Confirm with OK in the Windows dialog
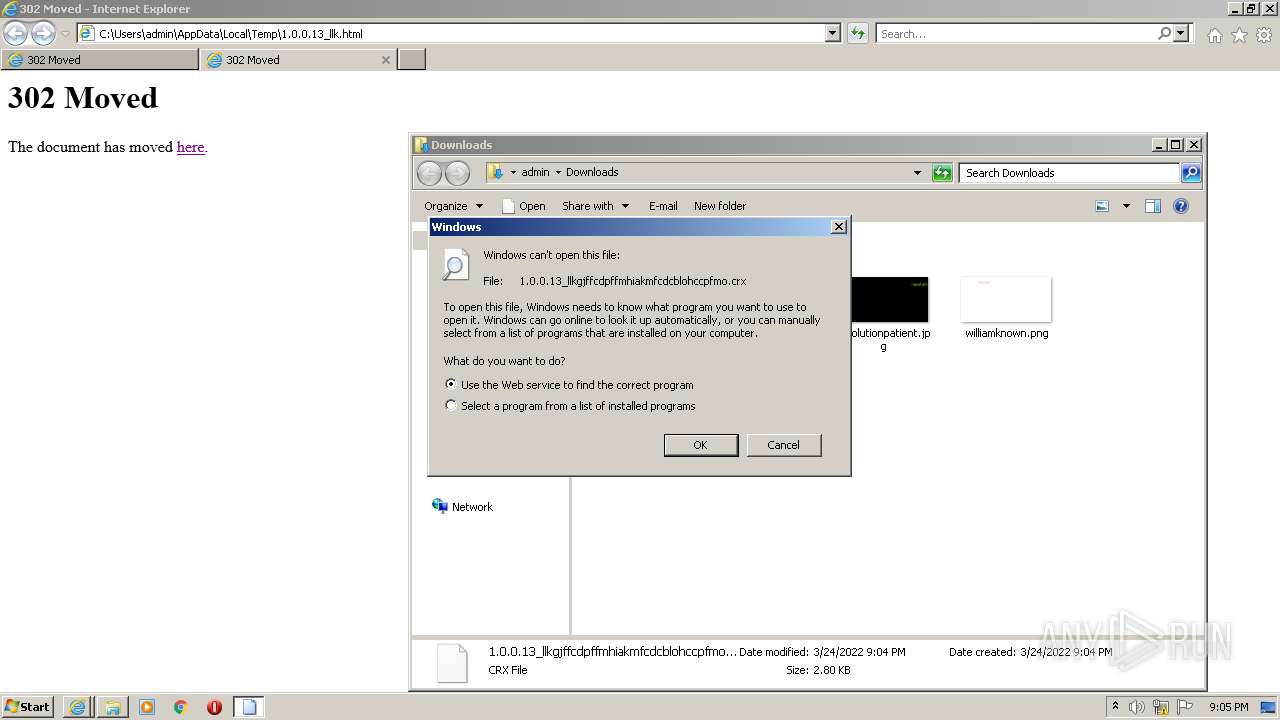1280x720 pixels. tap(701, 445)
